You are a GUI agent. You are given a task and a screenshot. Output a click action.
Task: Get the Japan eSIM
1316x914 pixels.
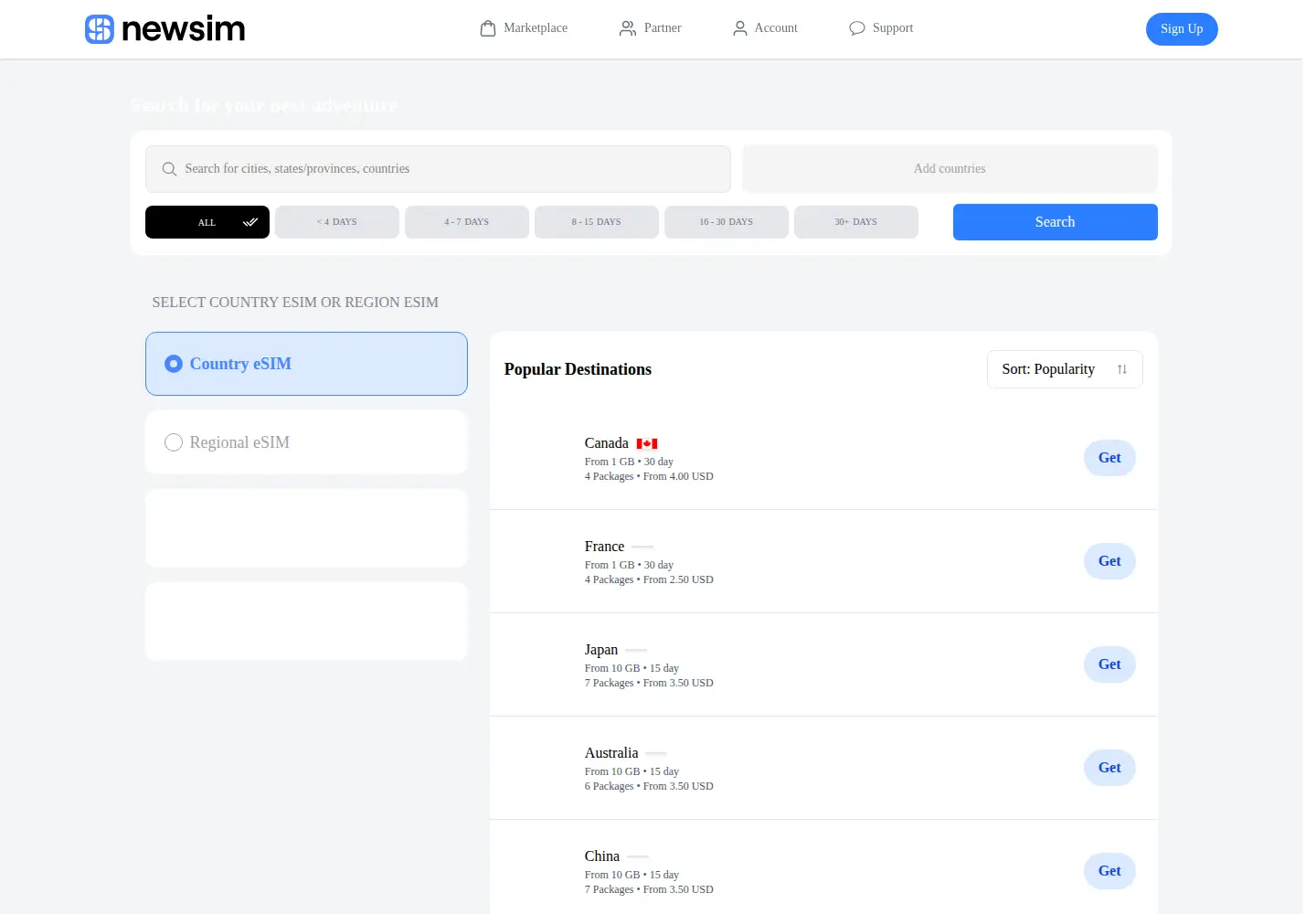pos(1109,664)
